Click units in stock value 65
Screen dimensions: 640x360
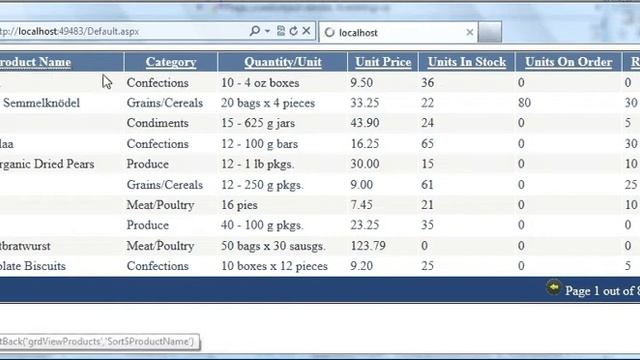coord(427,144)
